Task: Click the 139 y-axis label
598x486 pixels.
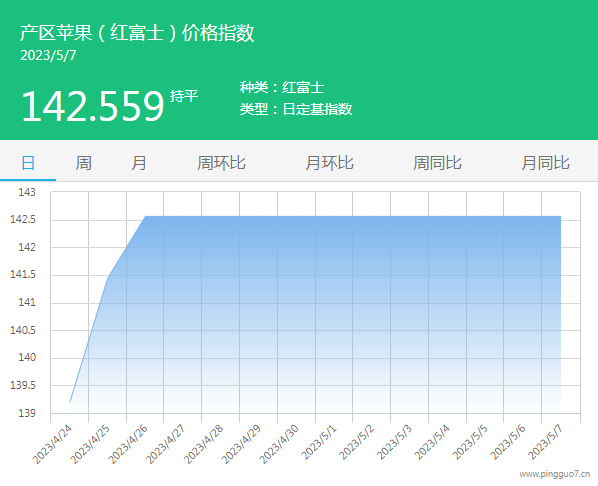Action: coord(27,413)
